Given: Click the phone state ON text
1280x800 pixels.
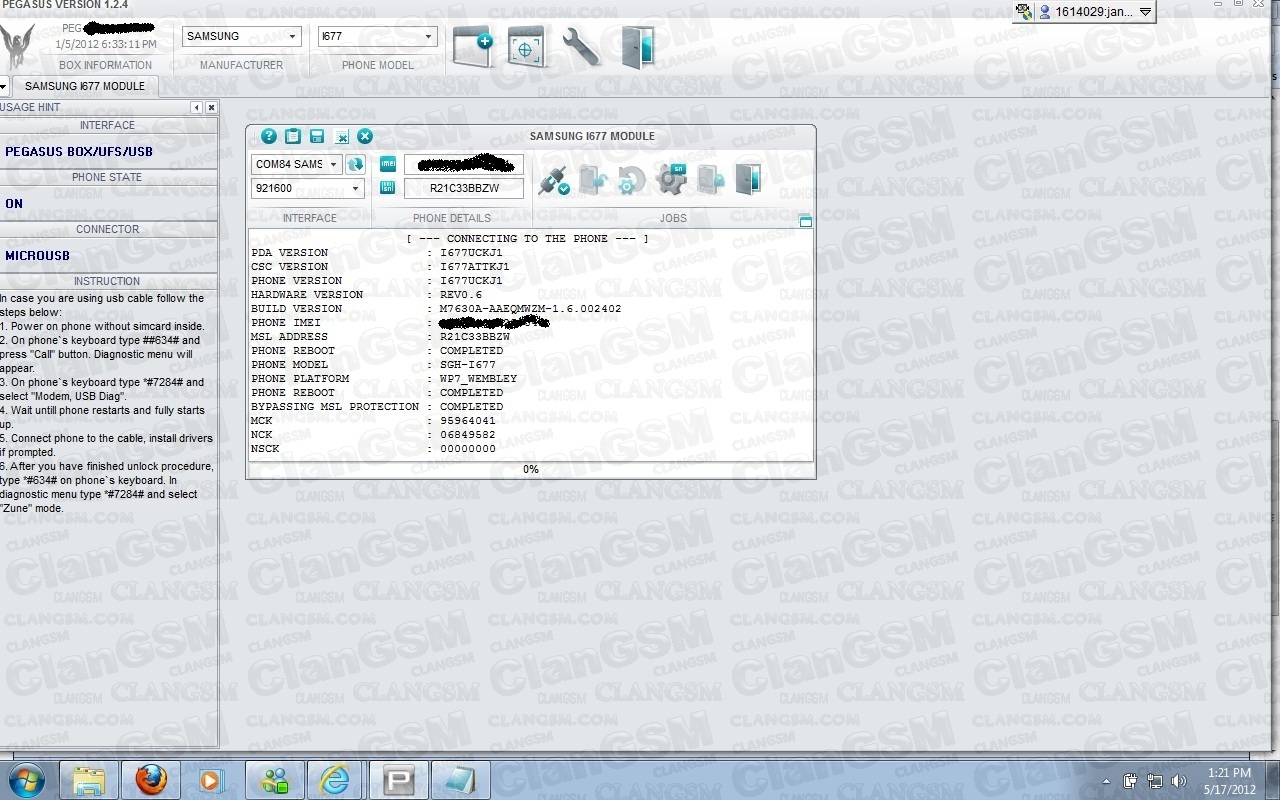Looking at the screenshot, I should (14, 204).
